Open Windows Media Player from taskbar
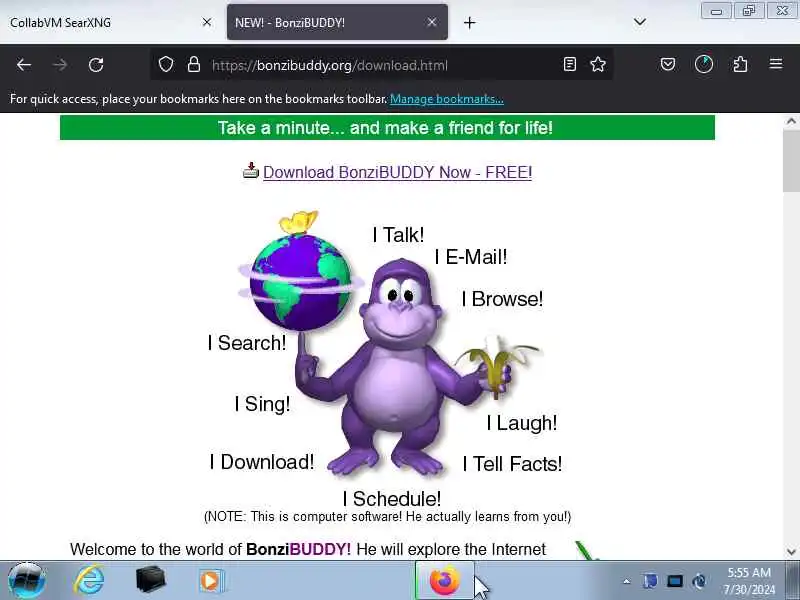Image resolution: width=800 pixels, height=600 pixels. point(211,581)
